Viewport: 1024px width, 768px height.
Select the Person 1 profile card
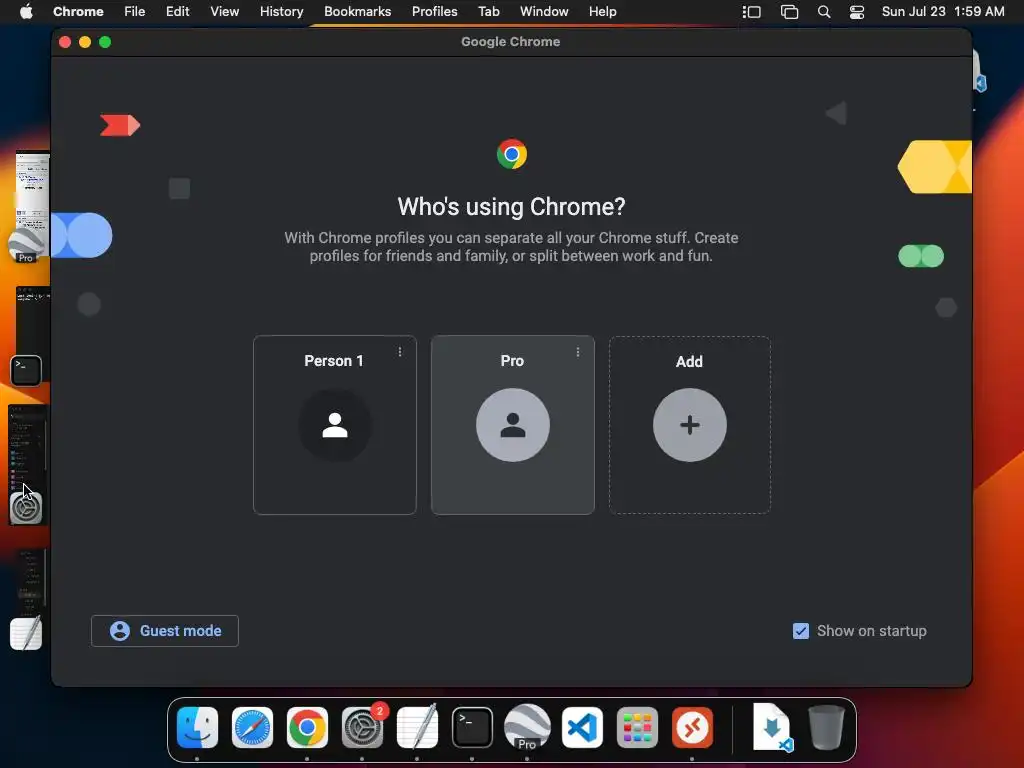pyautogui.click(x=334, y=424)
